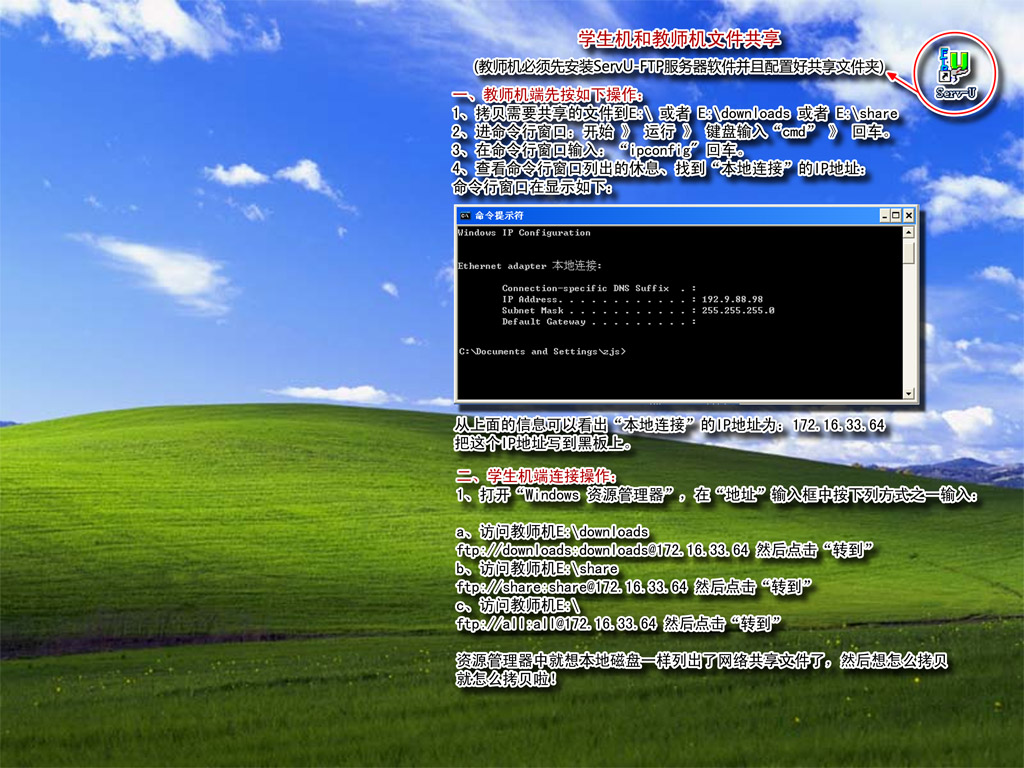Click the 命令提示符 window title text
This screenshot has width=1024, height=768.
499,216
